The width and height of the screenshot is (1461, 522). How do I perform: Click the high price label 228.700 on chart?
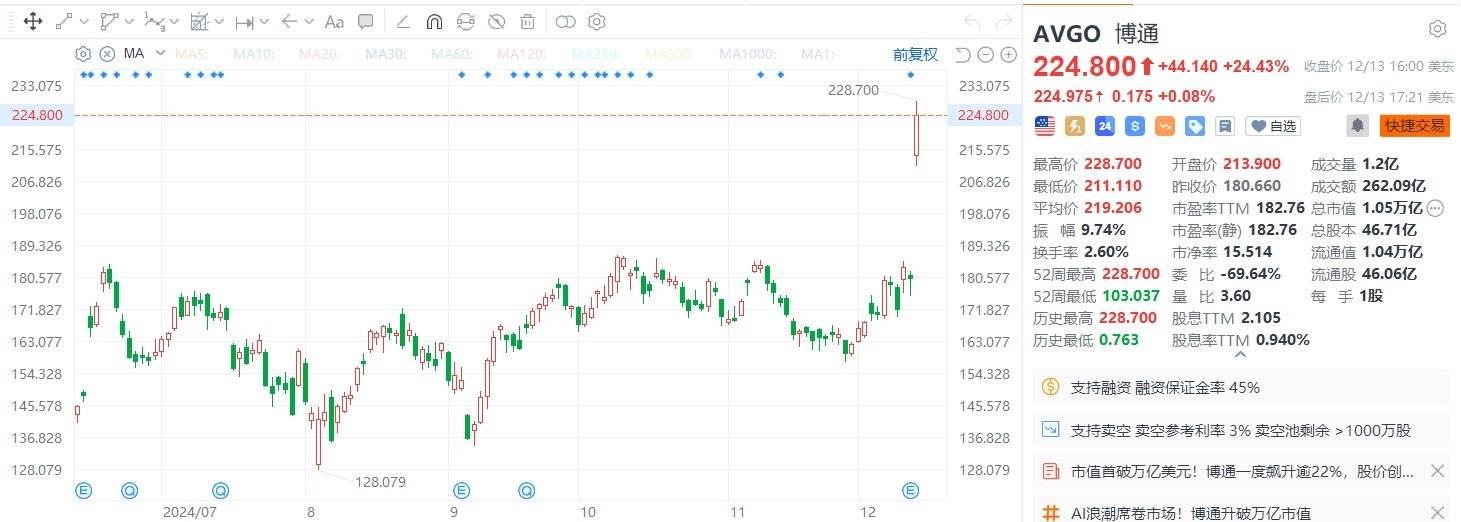[853, 90]
